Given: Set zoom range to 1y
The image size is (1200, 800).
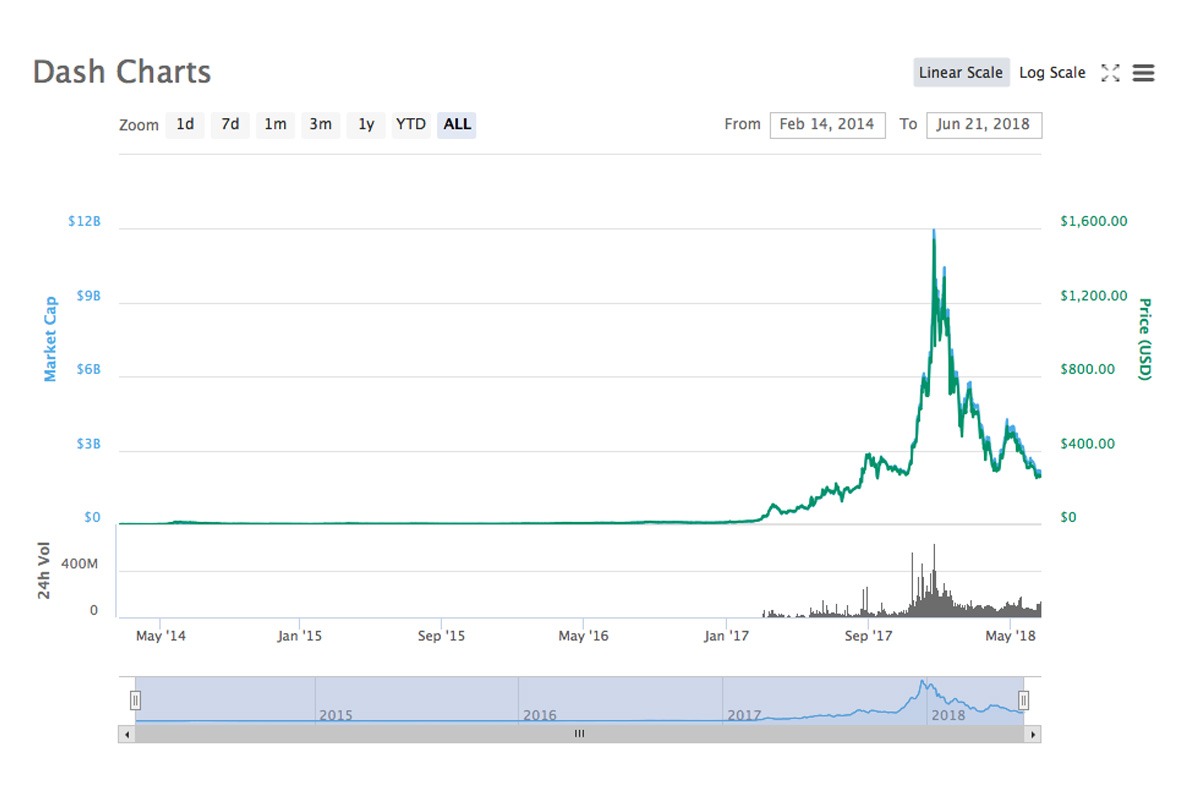Looking at the screenshot, I should click(366, 125).
